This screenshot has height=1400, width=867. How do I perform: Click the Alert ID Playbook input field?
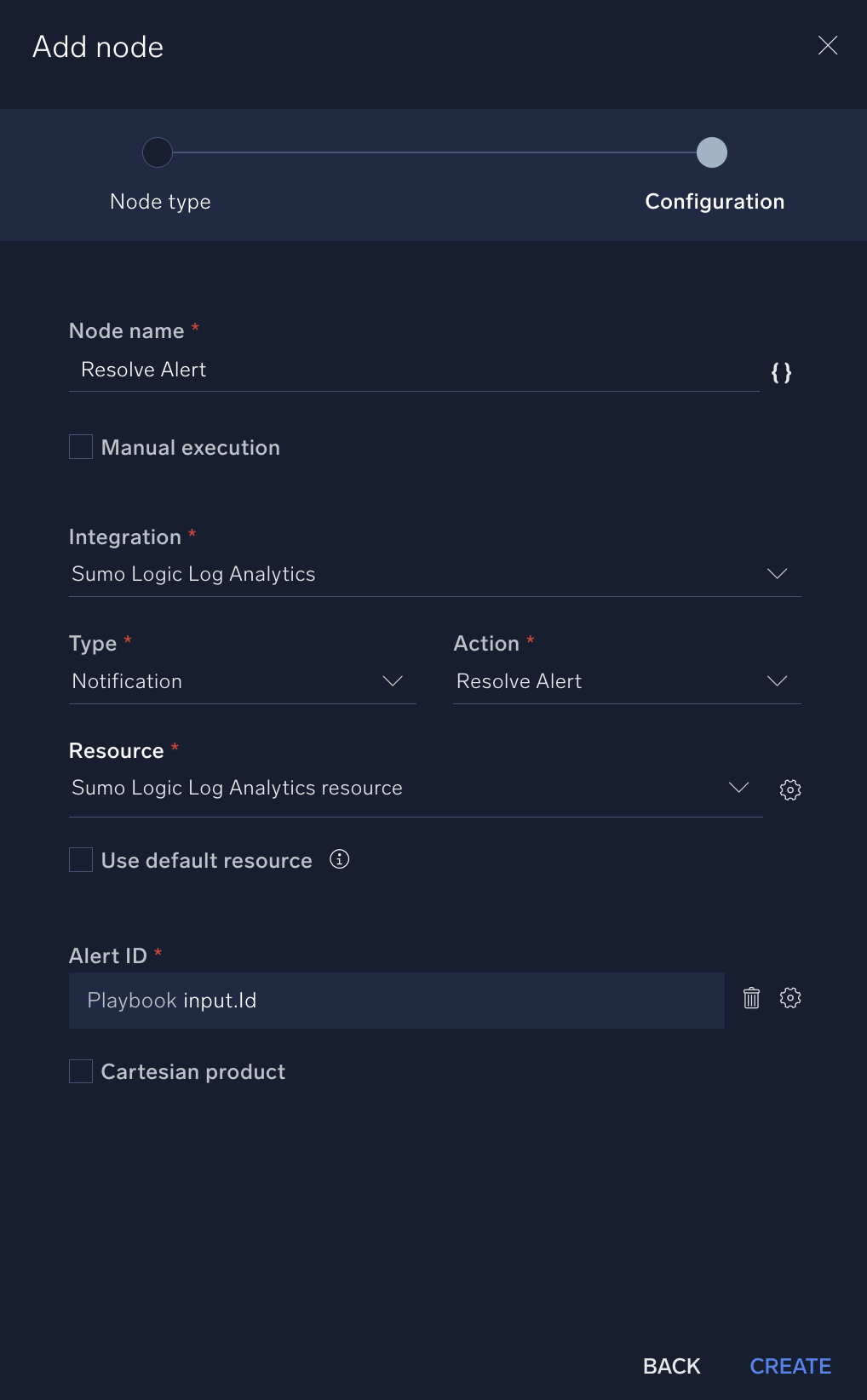coord(396,1001)
